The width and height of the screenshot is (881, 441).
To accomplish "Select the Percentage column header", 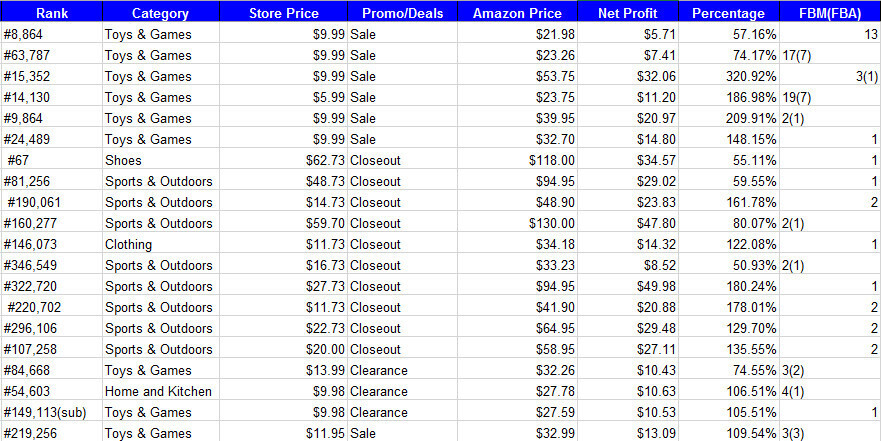I will (x=729, y=14).
